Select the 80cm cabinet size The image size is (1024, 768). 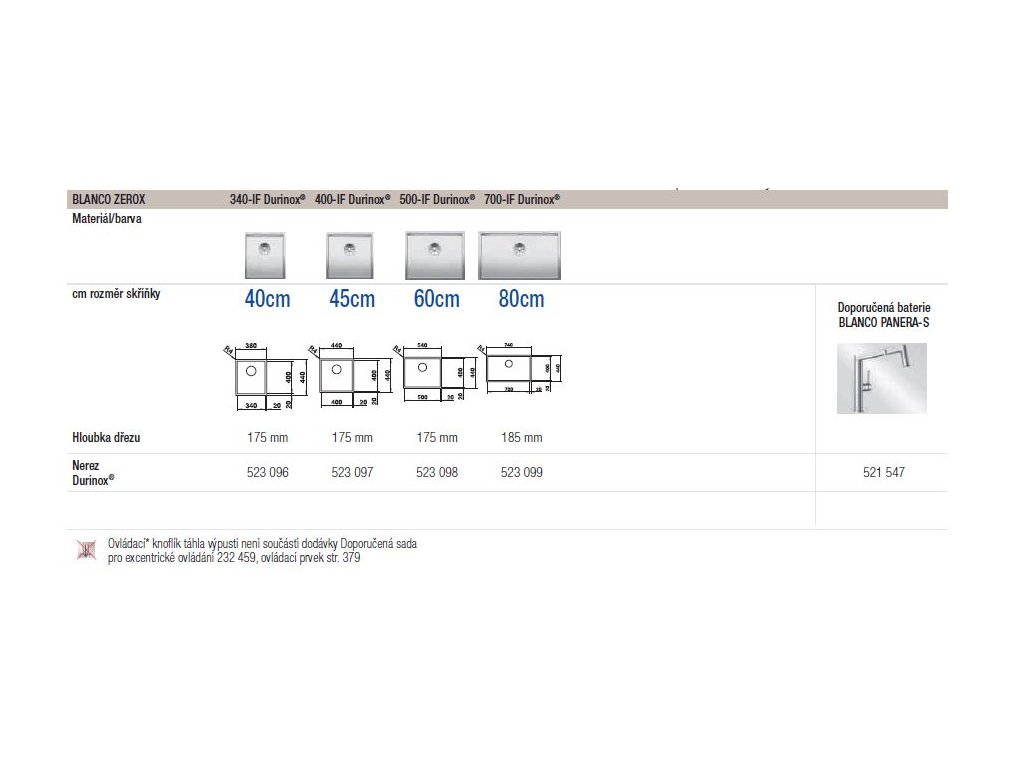pyautogui.click(x=521, y=299)
